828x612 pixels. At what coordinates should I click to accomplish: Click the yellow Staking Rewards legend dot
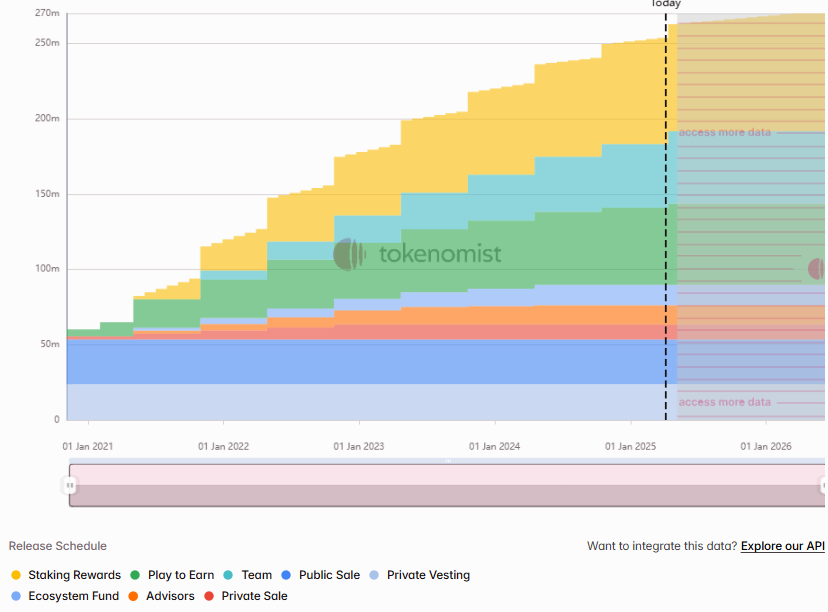pos(15,575)
